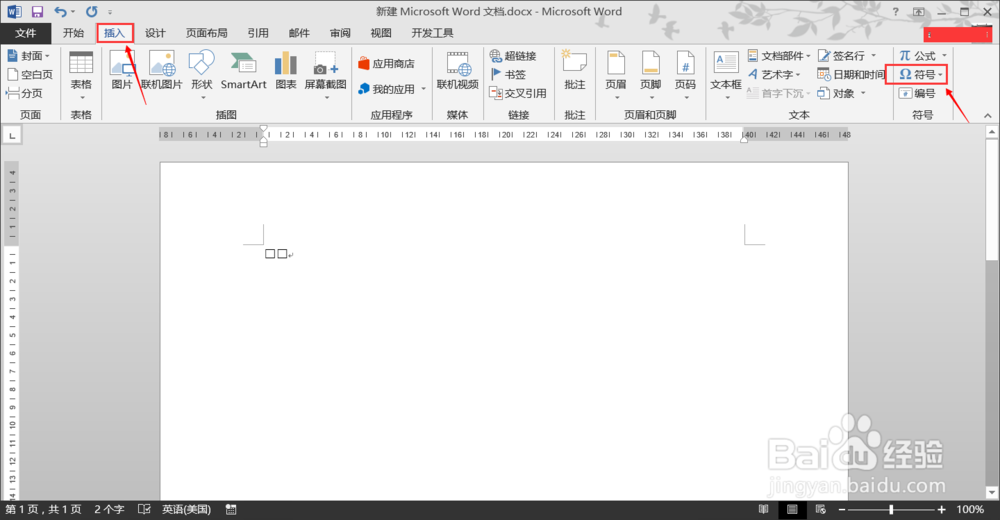Insert a number (编号)
The image size is (1000, 520).
917,93
